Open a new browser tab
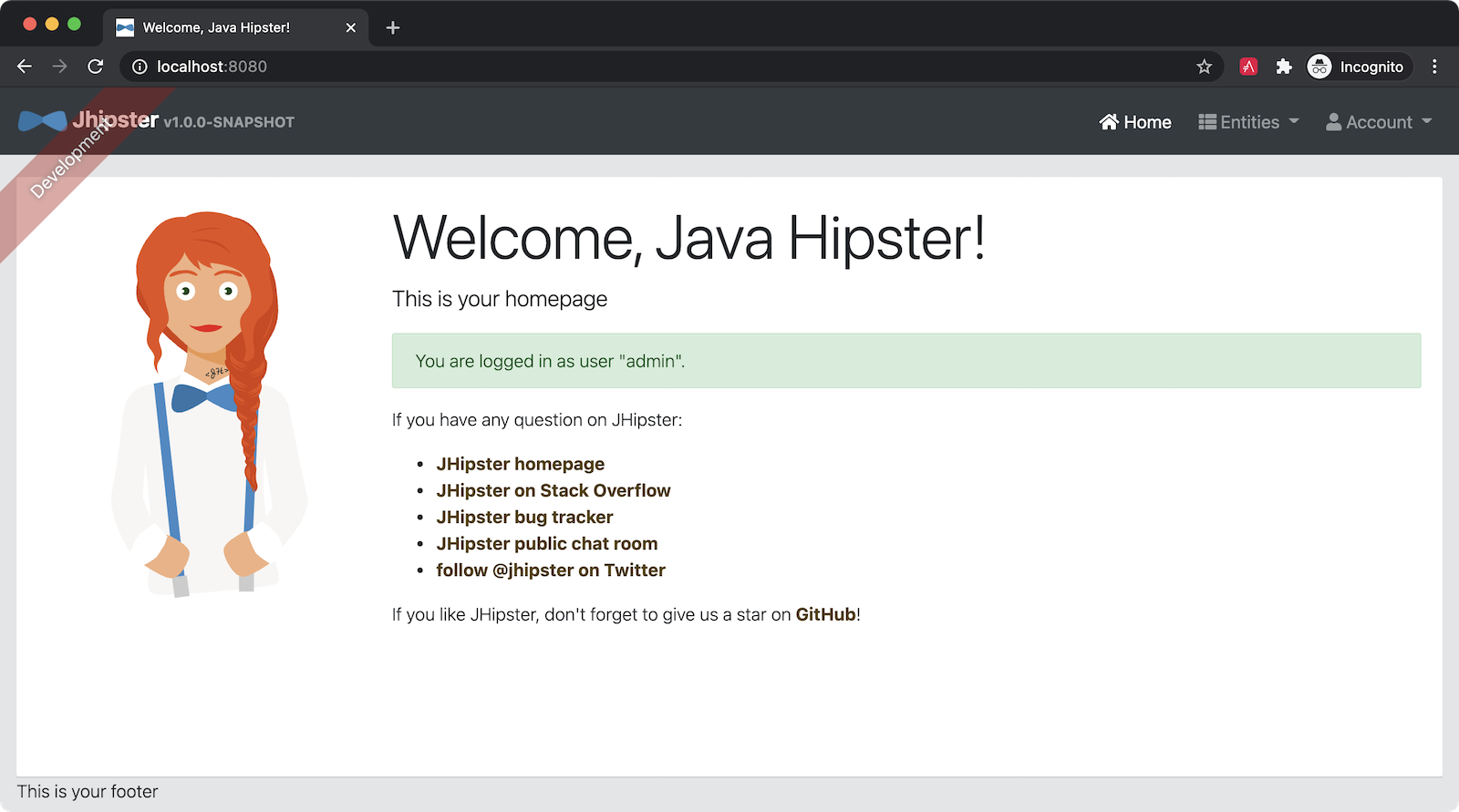The width and height of the screenshot is (1459, 812). (x=393, y=27)
